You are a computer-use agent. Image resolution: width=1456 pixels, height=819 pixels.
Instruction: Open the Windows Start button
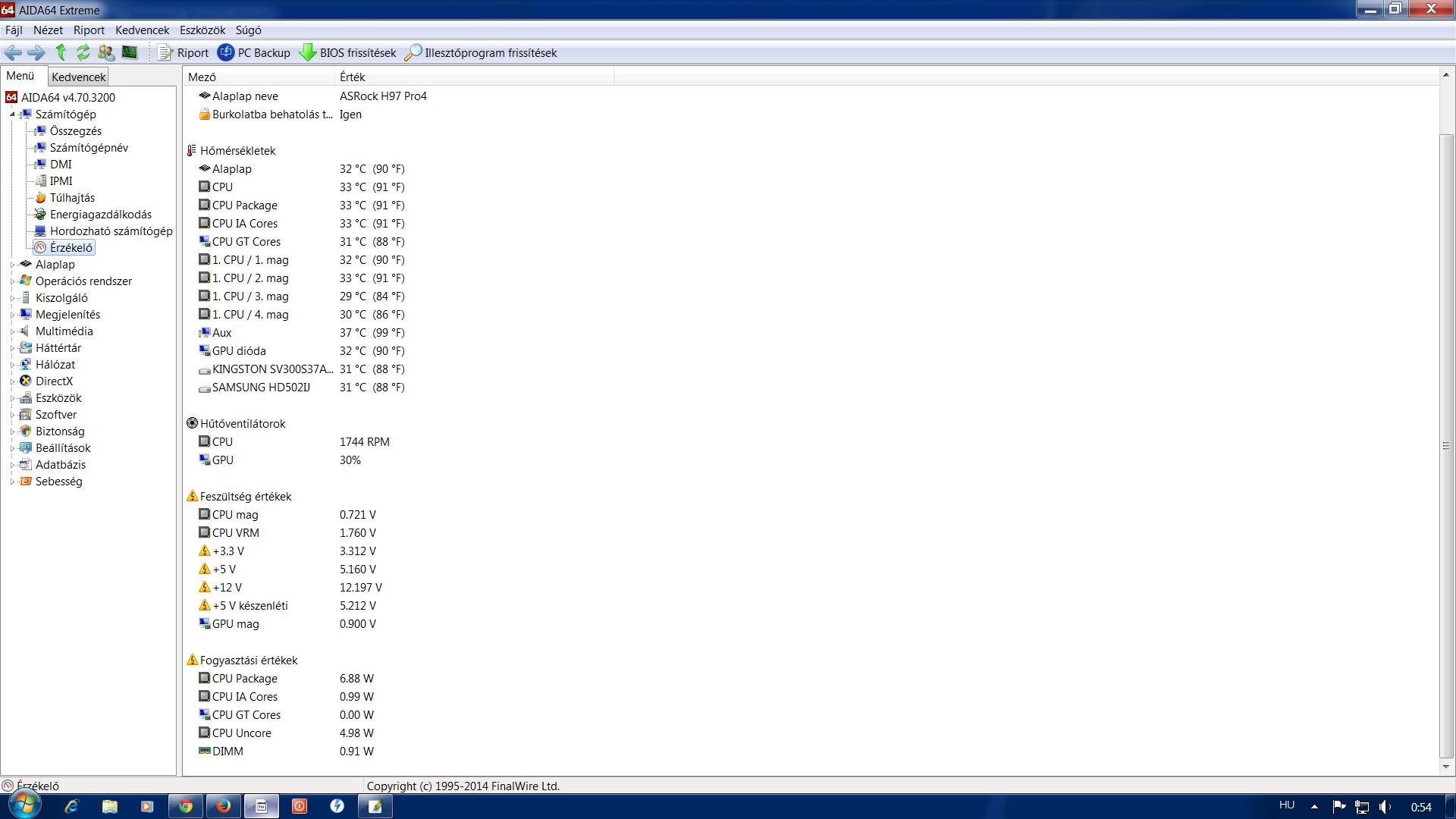(24, 805)
